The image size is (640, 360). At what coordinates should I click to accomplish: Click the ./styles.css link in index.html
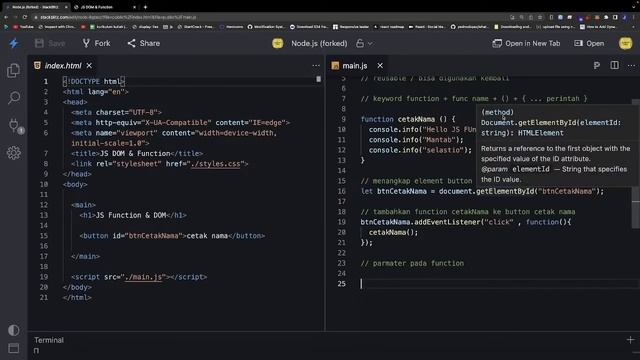[216, 164]
